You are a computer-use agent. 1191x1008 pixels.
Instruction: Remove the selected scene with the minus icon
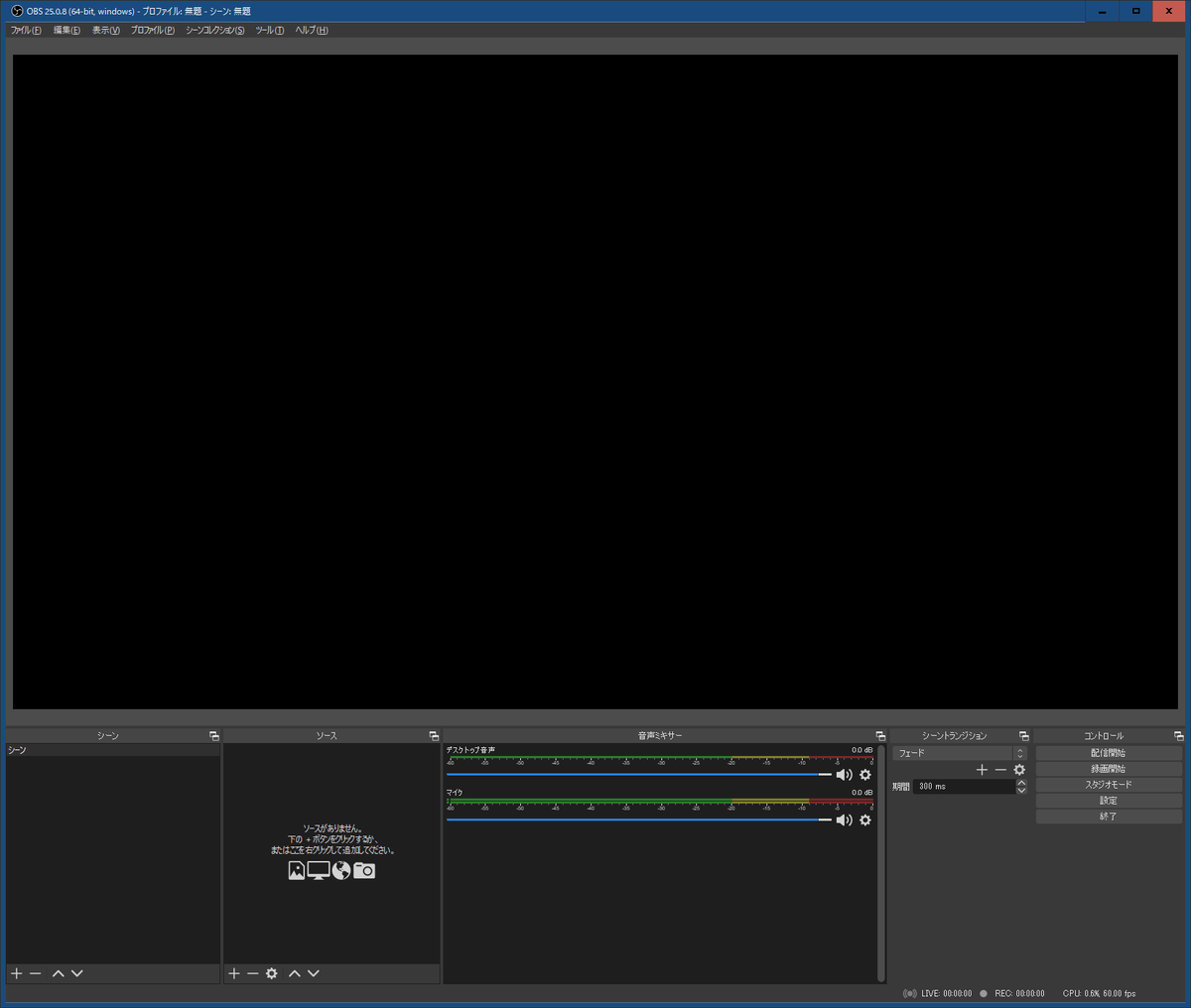(36, 973)
